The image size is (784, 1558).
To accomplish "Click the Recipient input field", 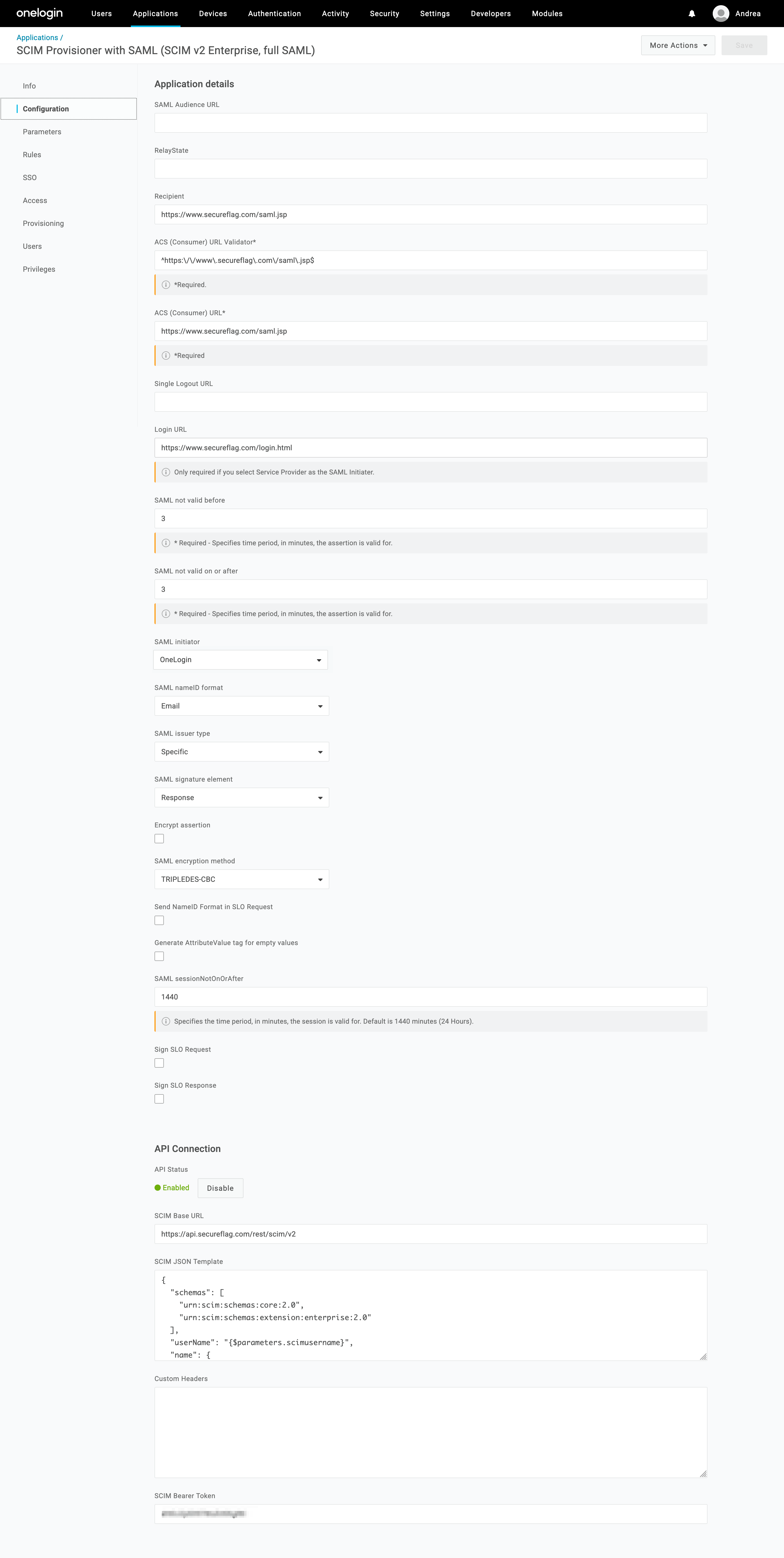I will coord(431,215).
